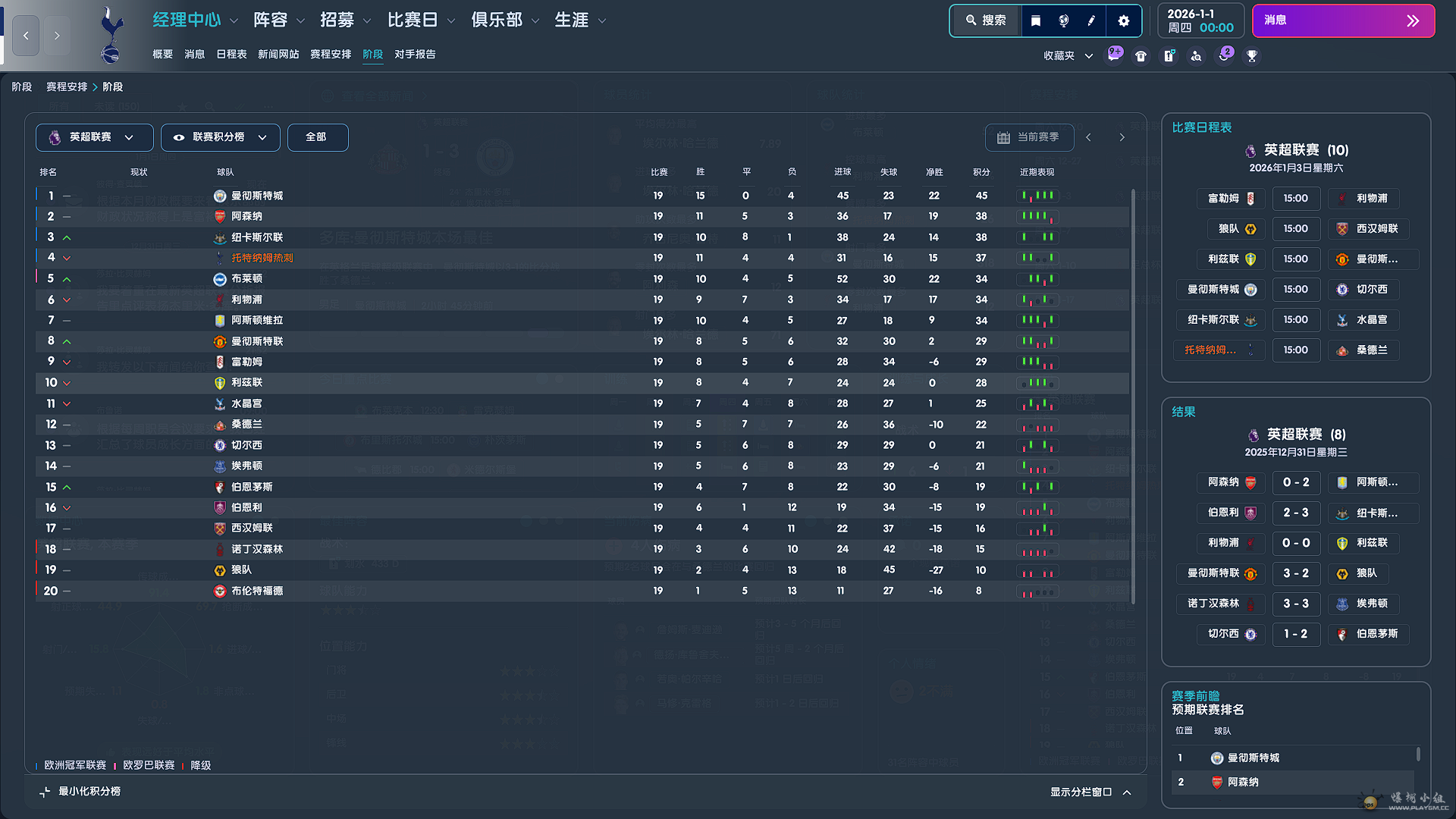Click Premier League logo in fixtures panel

(x=1250, y=151)
